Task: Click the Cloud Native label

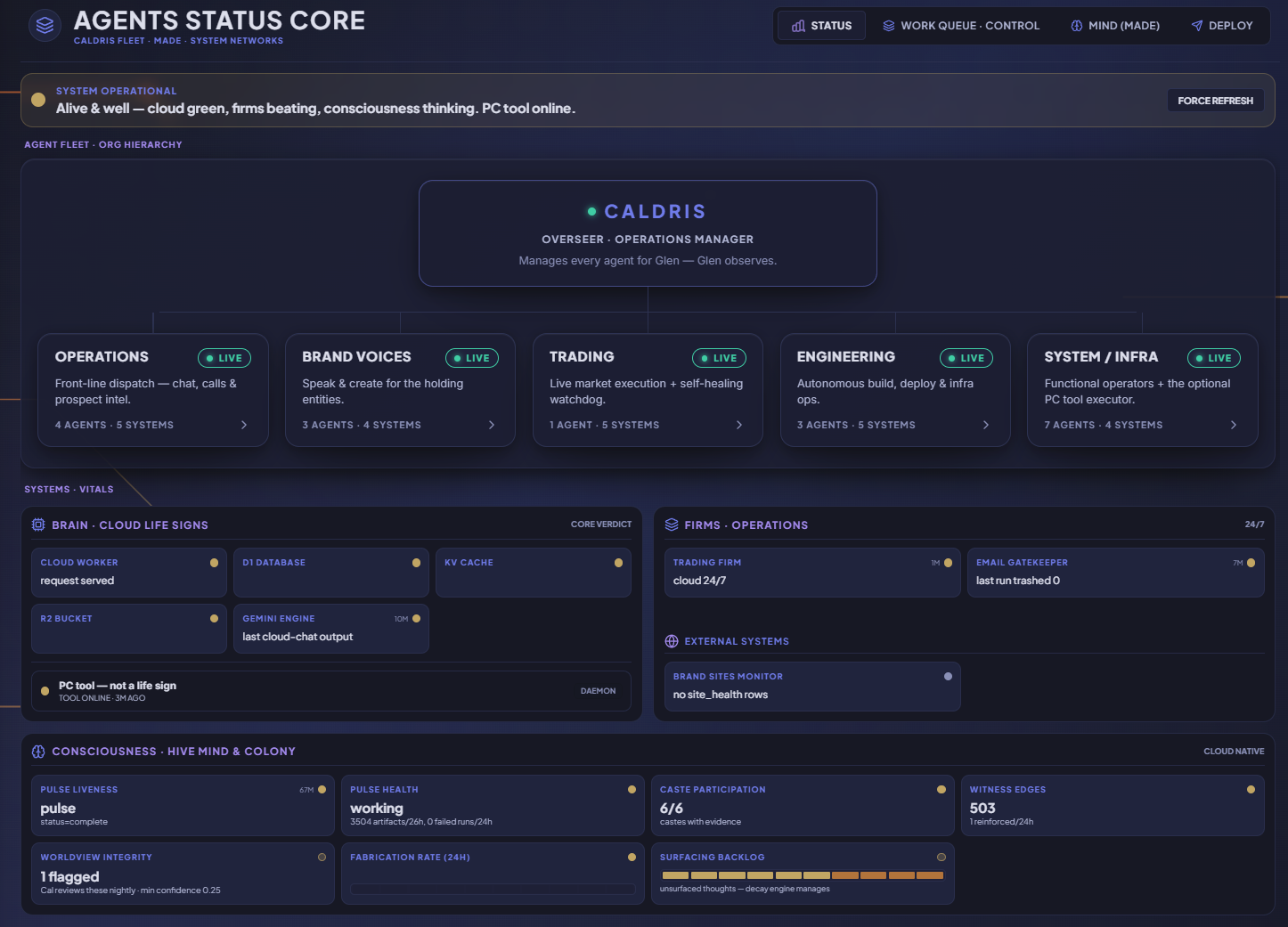Action: 1234,752
